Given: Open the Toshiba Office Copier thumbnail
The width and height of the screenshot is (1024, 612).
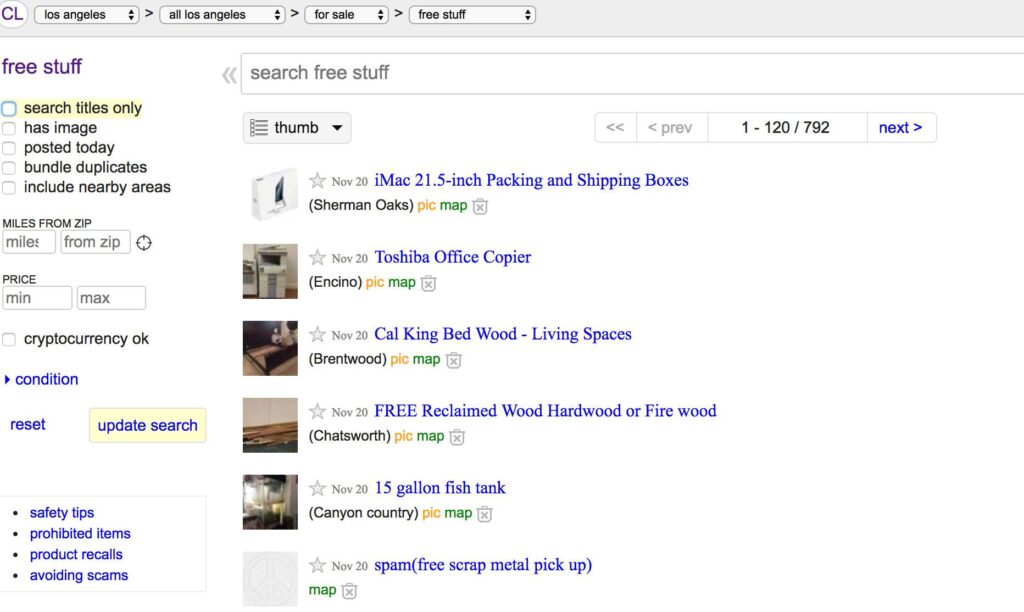Looking at the screenshot, I should tap(270, 271).
